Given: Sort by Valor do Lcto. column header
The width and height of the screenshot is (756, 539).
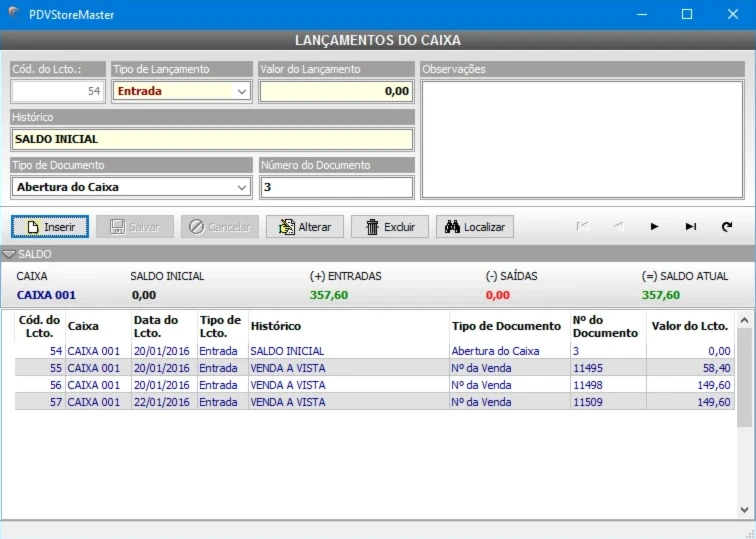Looking at the screenshot, I should pos(689,326).
